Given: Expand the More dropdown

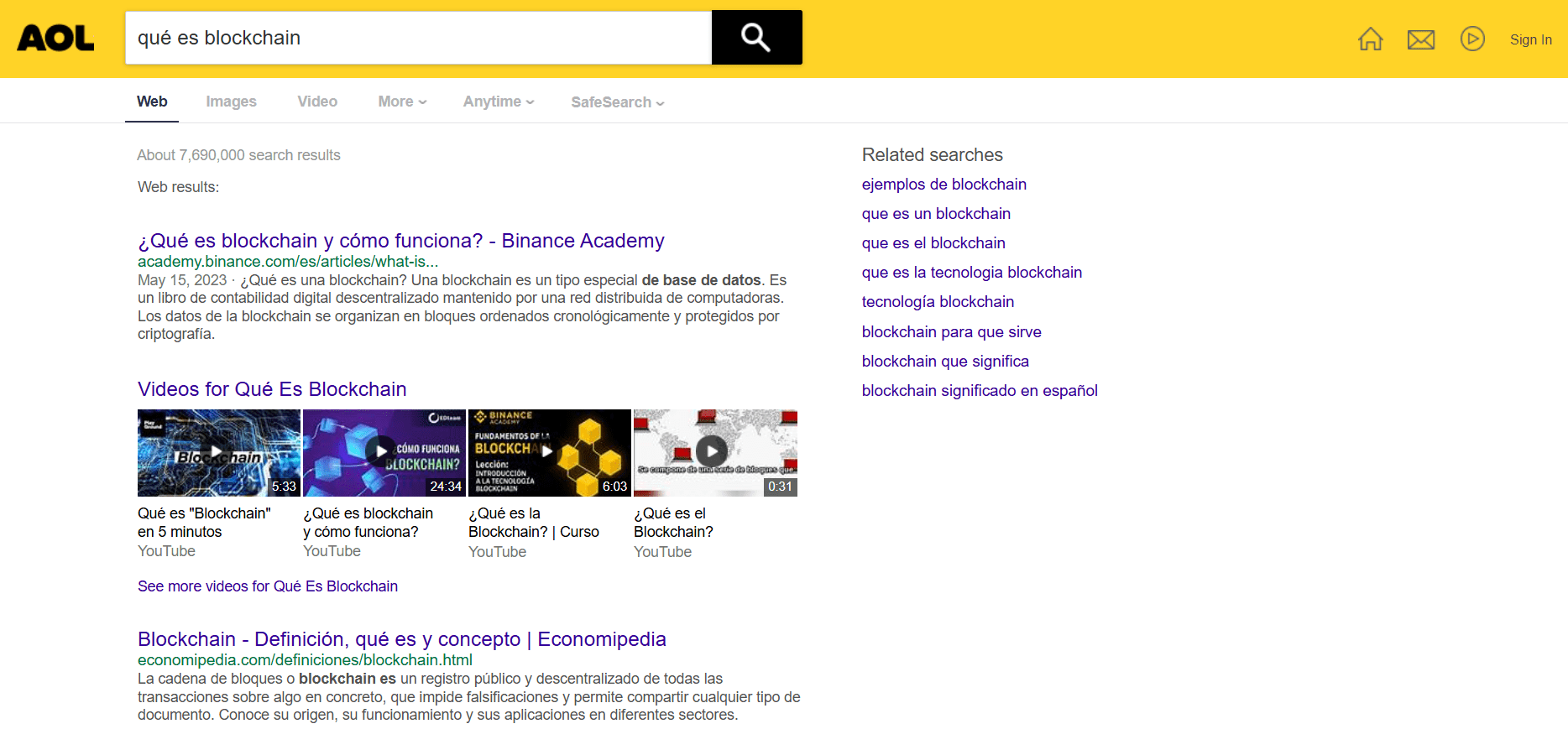Looking at the screenshot, I should click(x=402, y=102).
